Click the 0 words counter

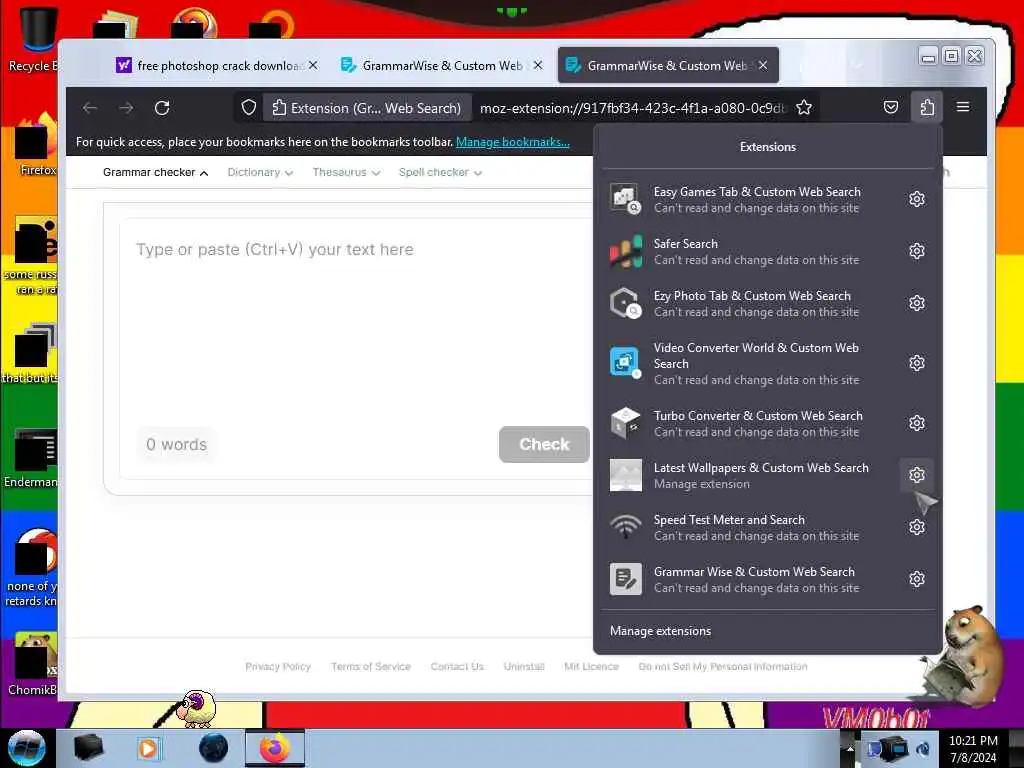[176, 445]
